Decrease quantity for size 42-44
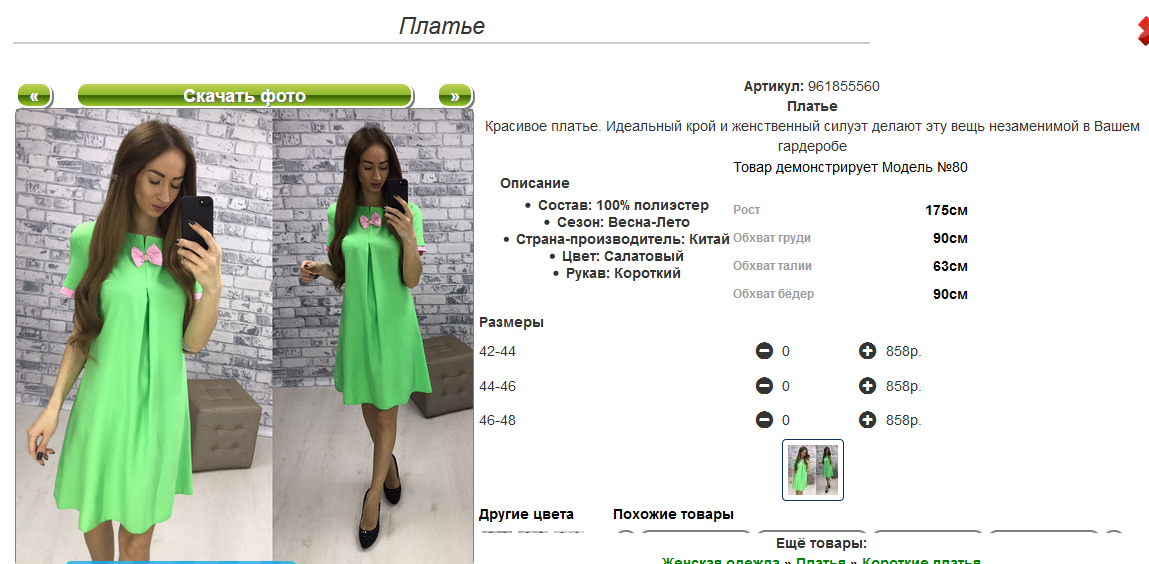 point(764,352)
